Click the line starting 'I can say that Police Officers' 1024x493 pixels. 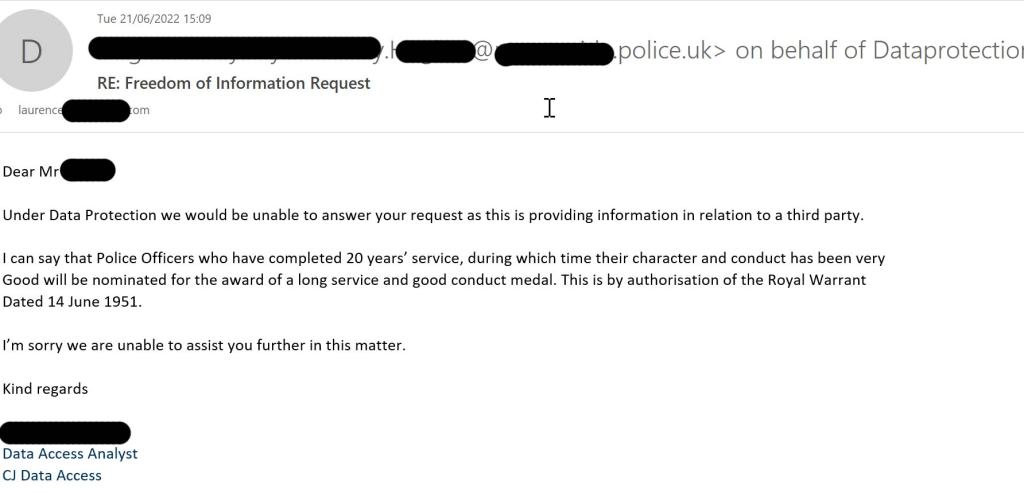[x=443, y=258]
